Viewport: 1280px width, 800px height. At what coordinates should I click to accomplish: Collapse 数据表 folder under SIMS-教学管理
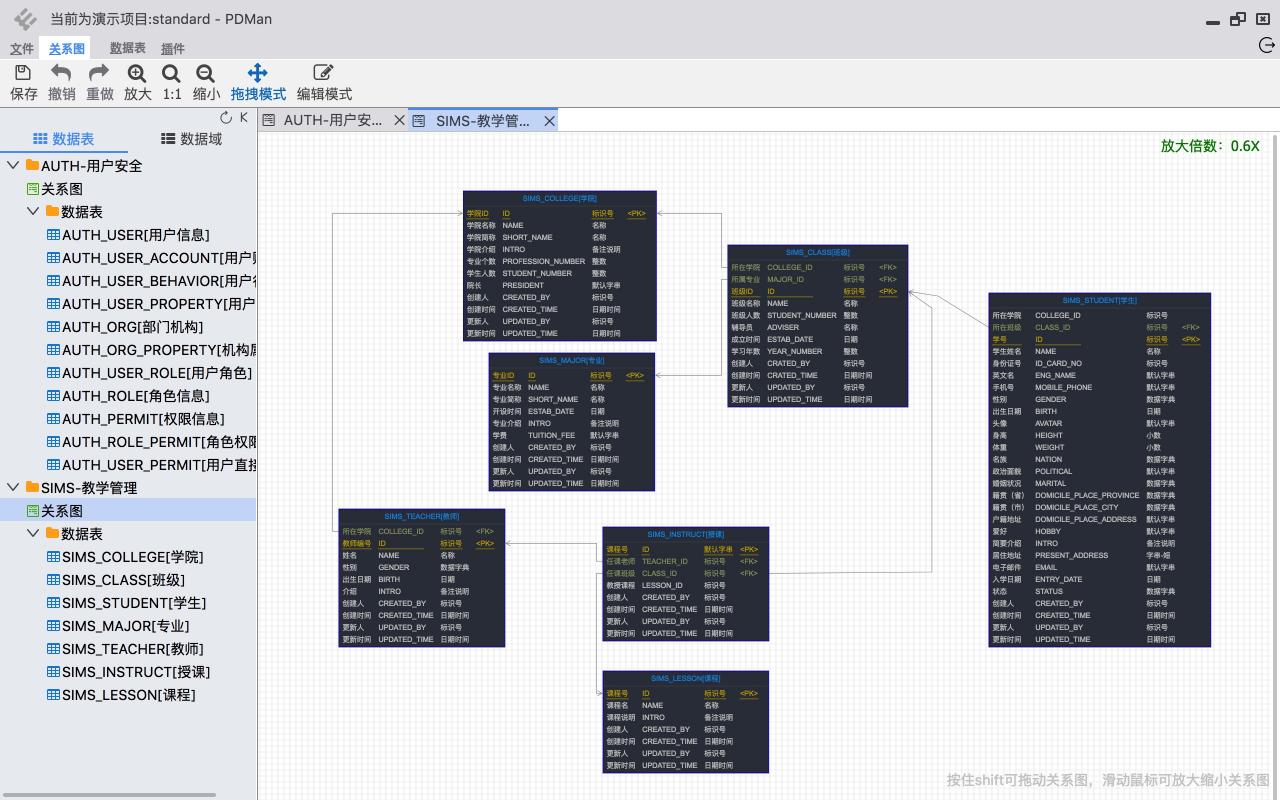(x=33, y=534)
